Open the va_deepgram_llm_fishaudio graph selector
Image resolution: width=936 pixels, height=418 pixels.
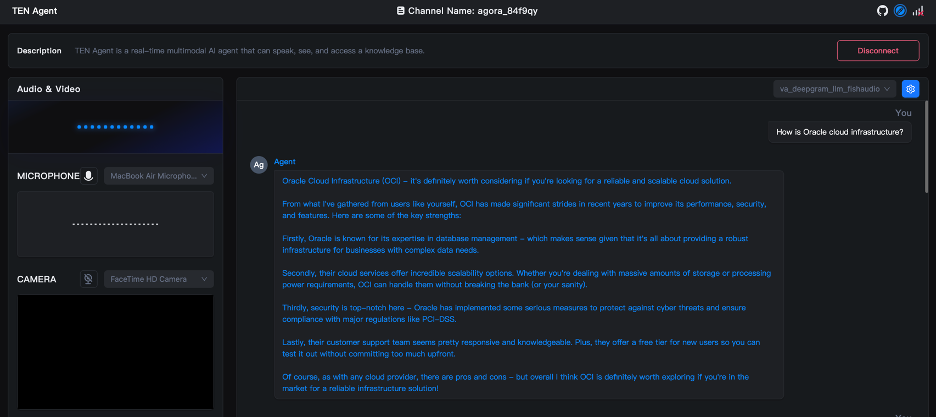(x=835, y=89)
